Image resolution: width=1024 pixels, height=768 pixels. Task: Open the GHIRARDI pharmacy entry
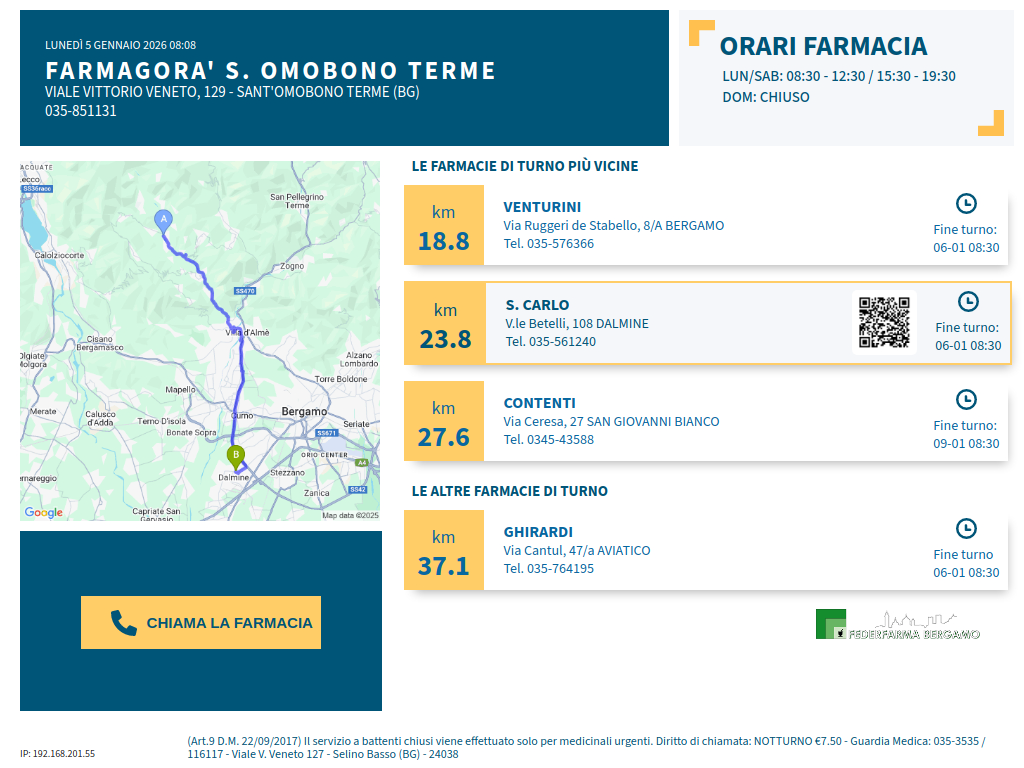[x=538, y=532]
